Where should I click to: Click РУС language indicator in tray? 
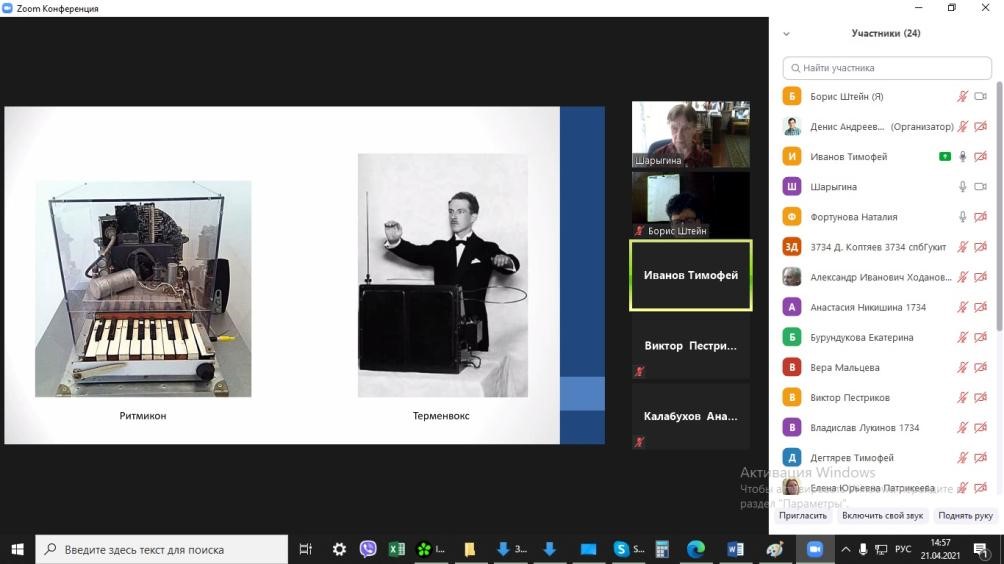pyautogui.click(x=903, y=549)
